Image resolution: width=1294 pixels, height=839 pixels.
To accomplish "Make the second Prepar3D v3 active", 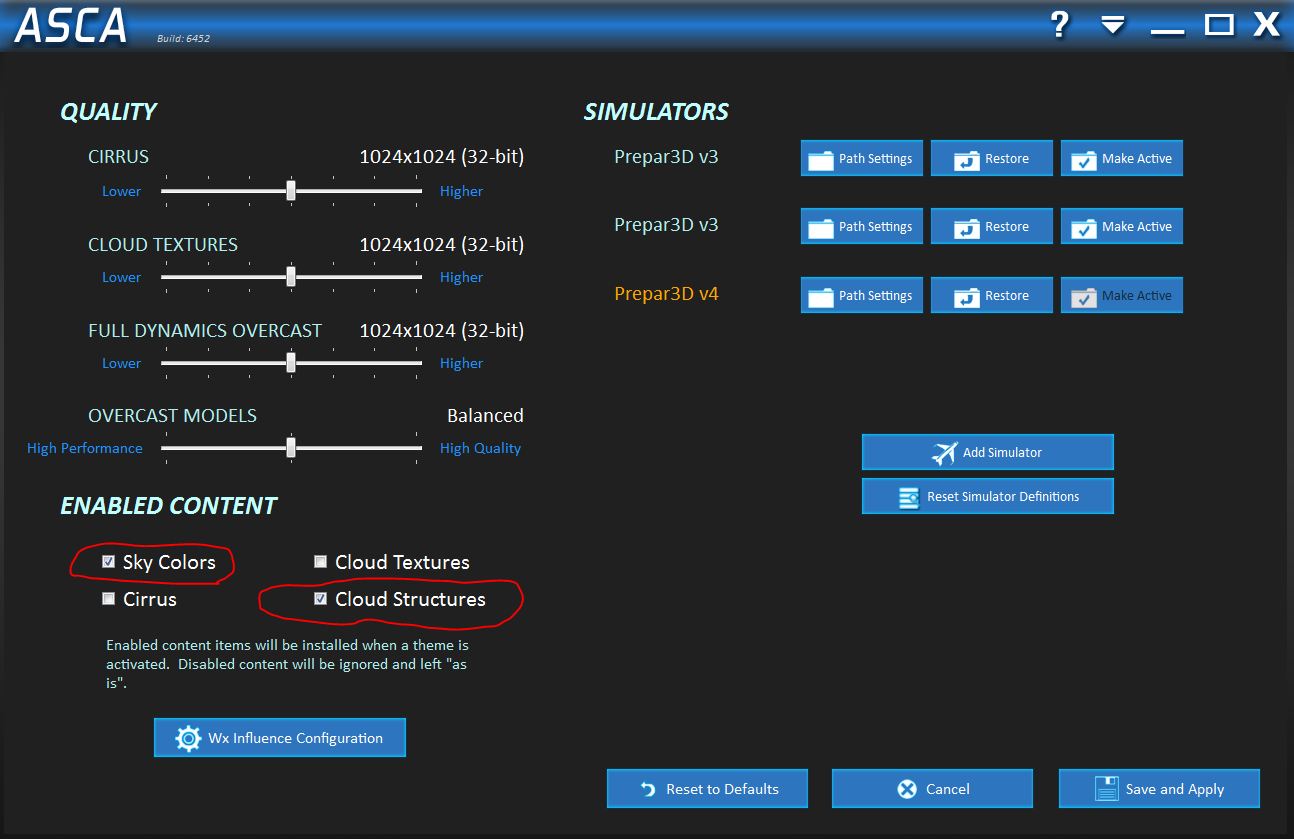I will 1122,226.
